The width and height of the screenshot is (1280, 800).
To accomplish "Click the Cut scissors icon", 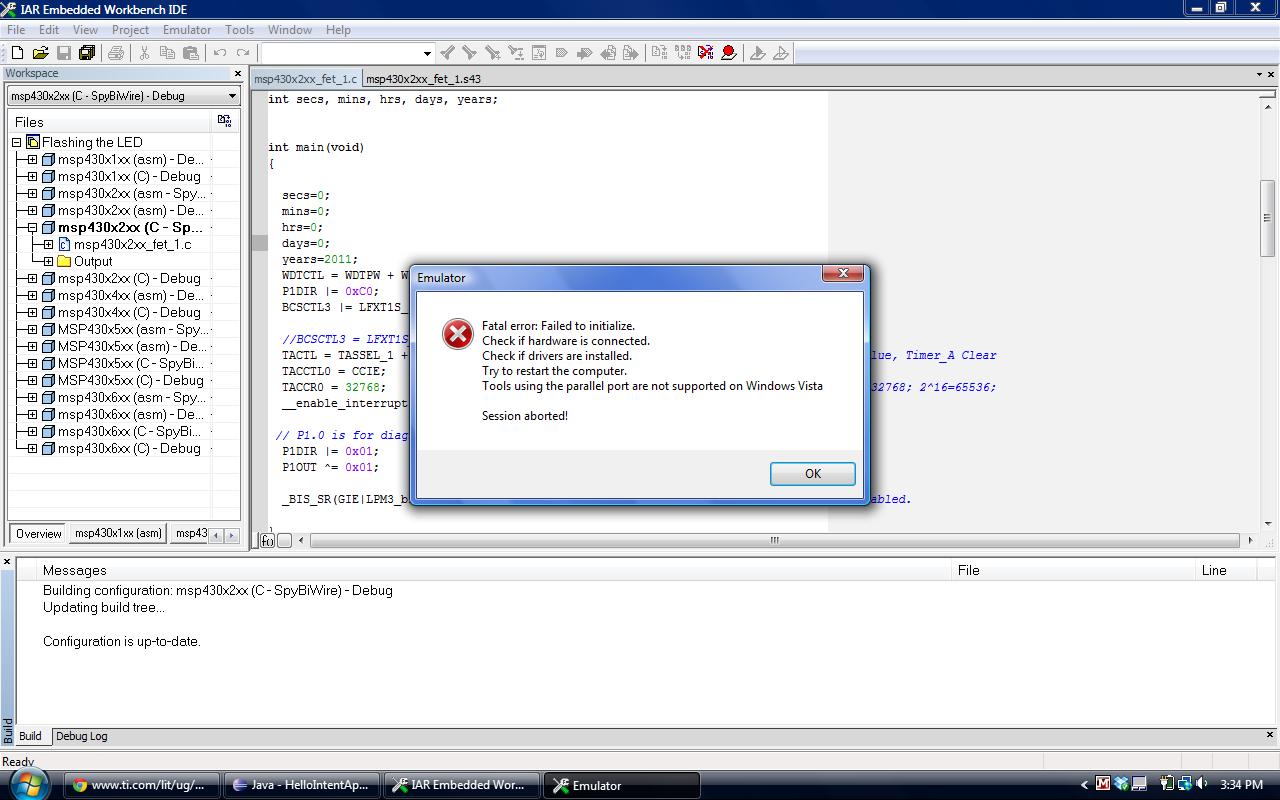I will point(144,53).
